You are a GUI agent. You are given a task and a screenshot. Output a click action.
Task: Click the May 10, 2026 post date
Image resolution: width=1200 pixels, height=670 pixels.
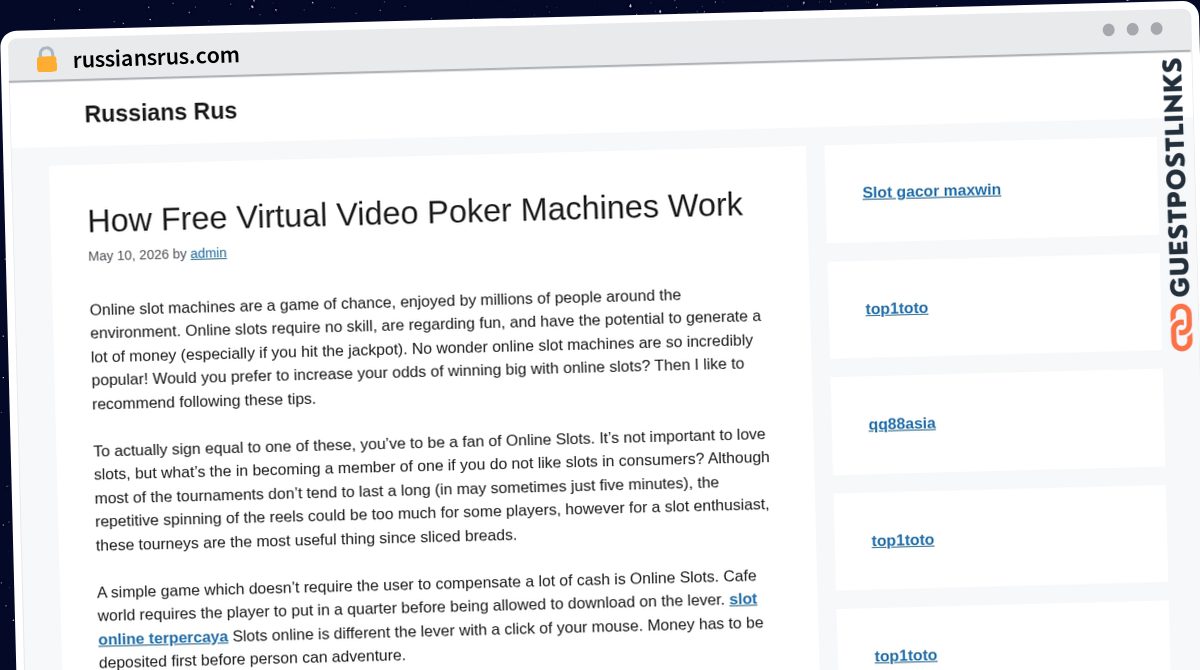128,255
